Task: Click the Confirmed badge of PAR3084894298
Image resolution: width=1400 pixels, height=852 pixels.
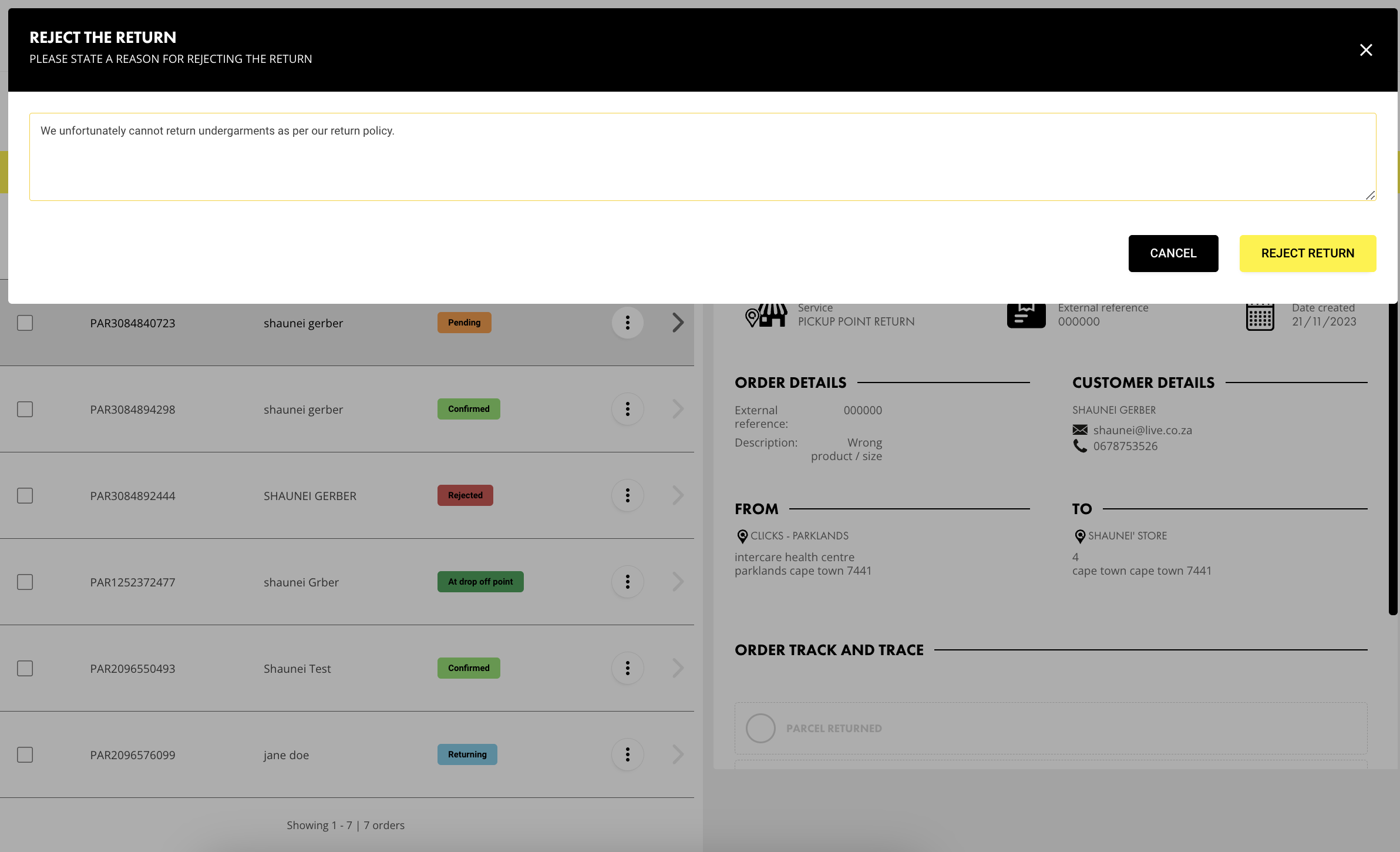Action: pos(469,409)
